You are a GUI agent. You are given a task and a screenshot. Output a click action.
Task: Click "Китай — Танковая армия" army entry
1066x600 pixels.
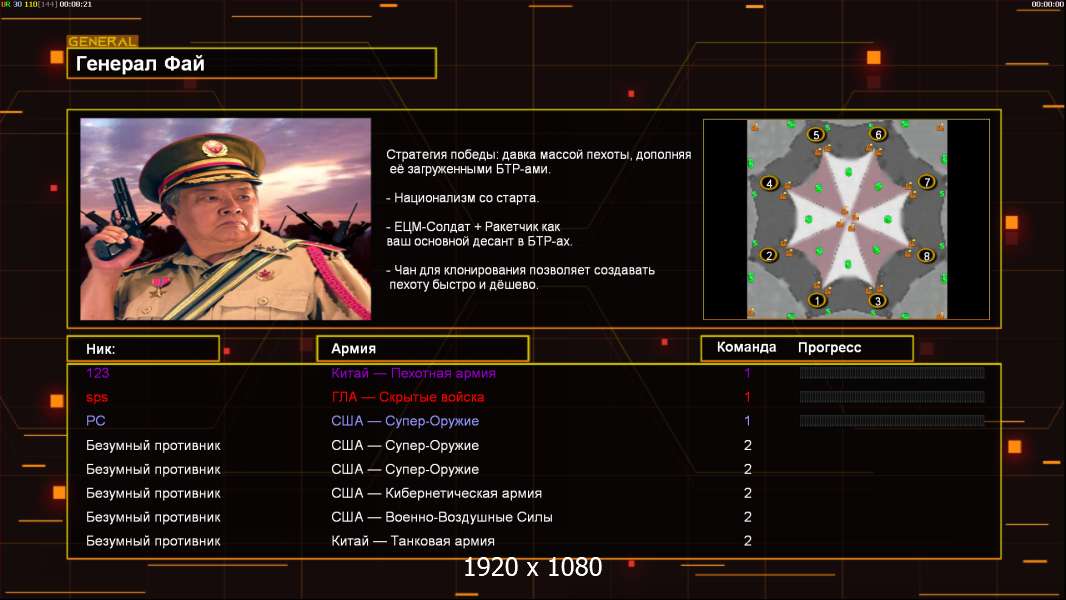coord(413,541)
